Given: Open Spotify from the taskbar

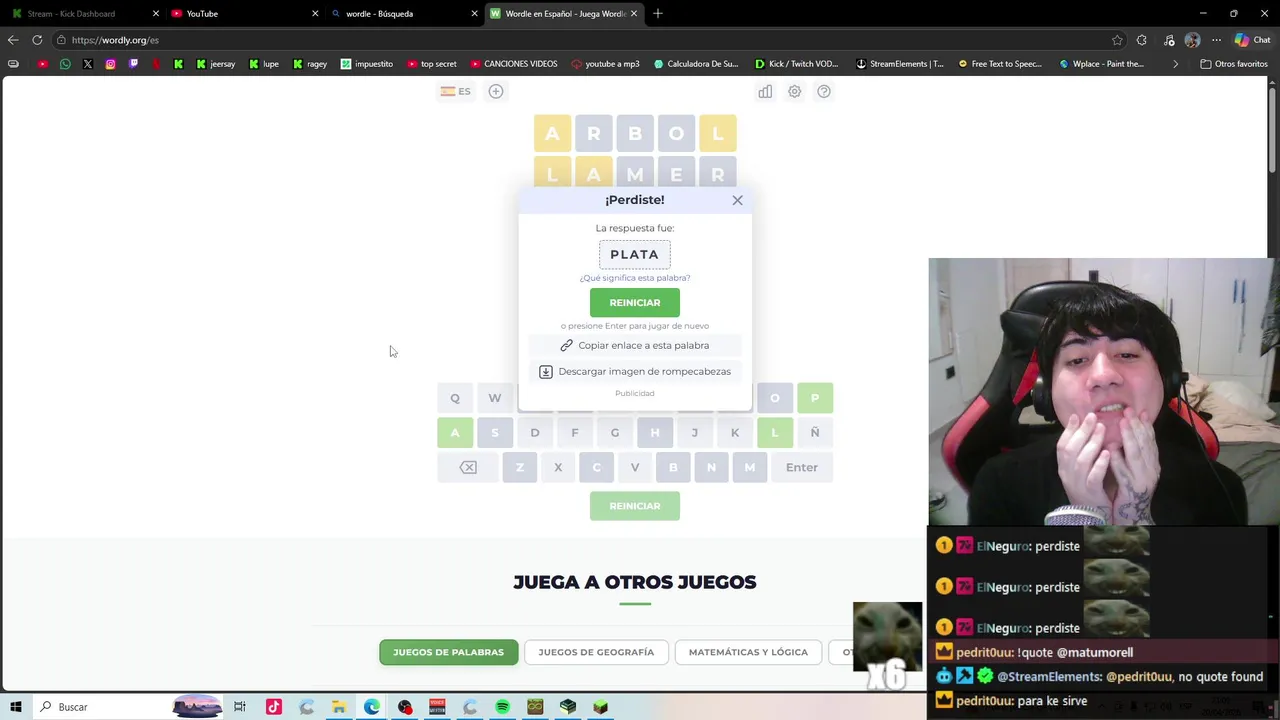Looking at the screenshot, I should pyautogui.click(x=502, y=707).
